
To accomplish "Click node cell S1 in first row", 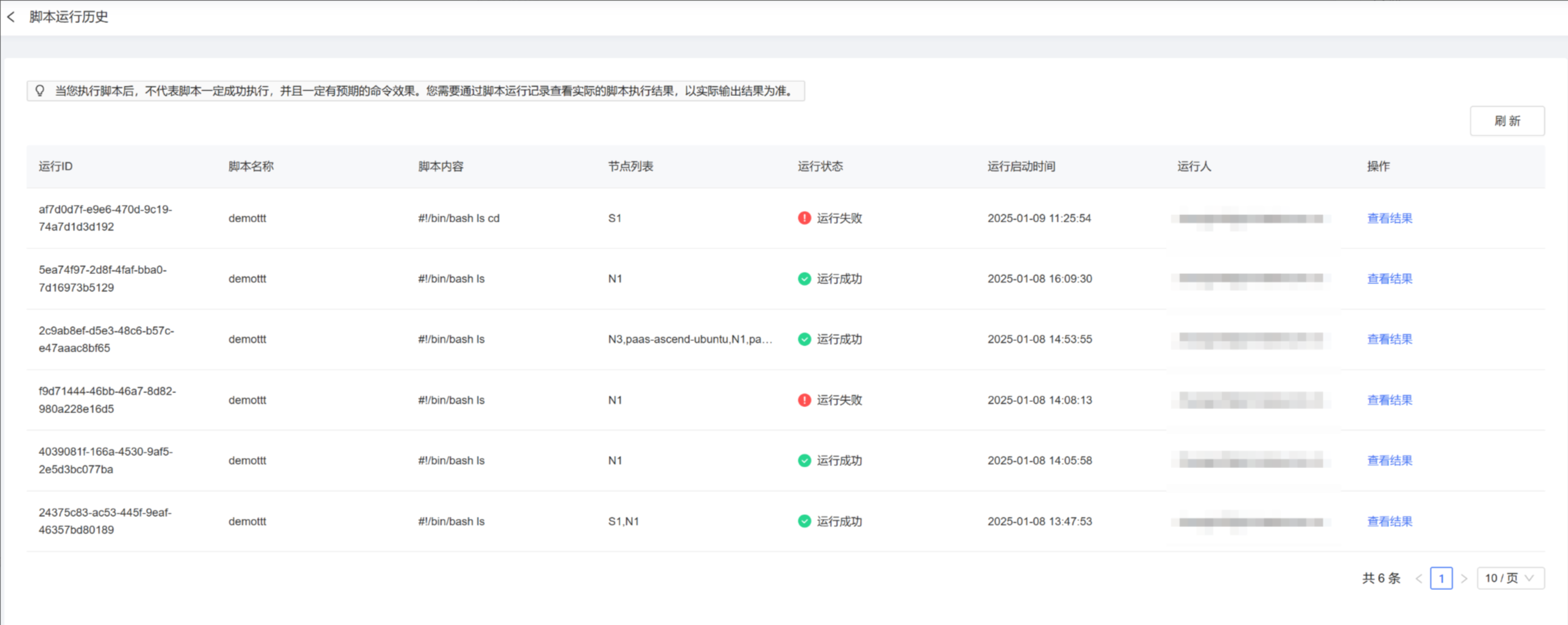I will pyautogui.click(x=615, y=218).
